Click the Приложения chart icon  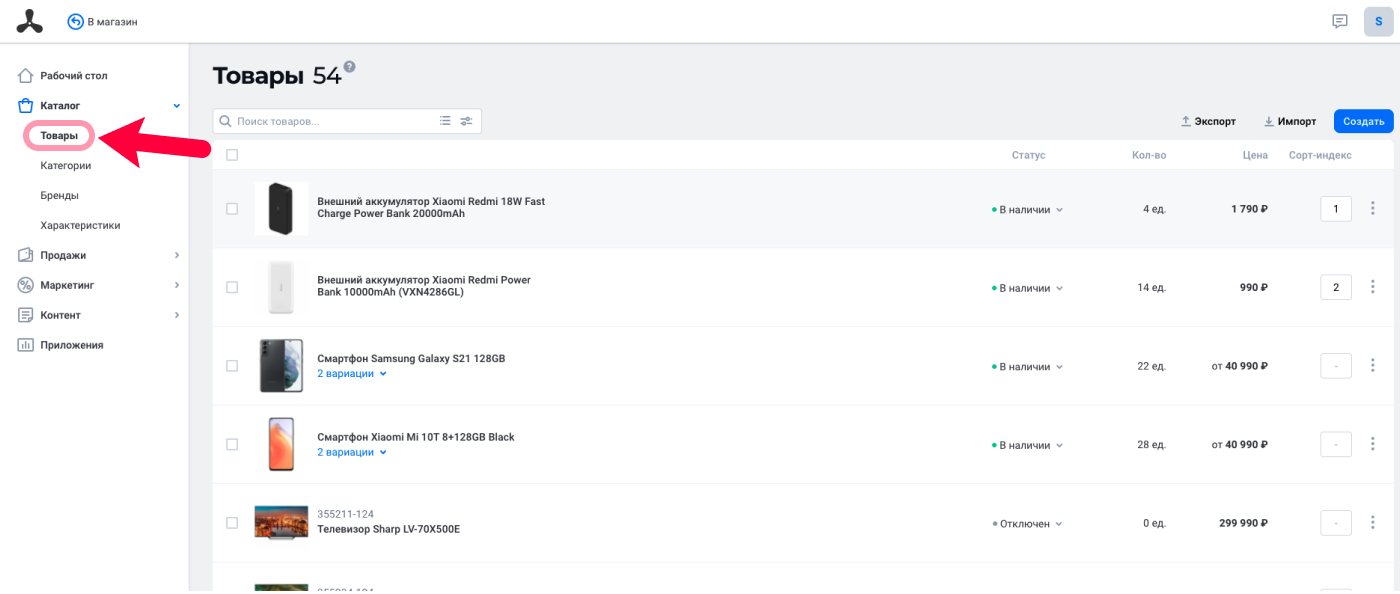(x=26, y=345)
